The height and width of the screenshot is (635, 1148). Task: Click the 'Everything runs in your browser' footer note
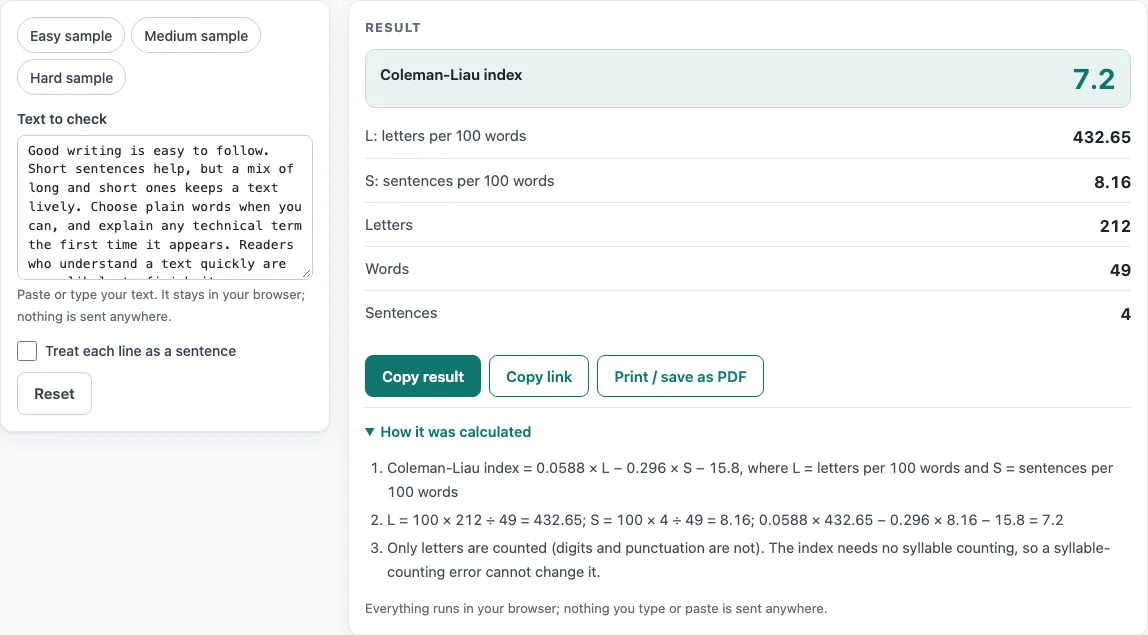pyautogui.click(x=596, y=609)
